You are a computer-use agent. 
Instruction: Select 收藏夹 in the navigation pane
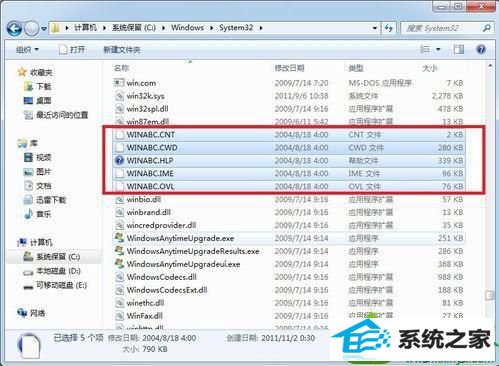(x=41, y=72)
